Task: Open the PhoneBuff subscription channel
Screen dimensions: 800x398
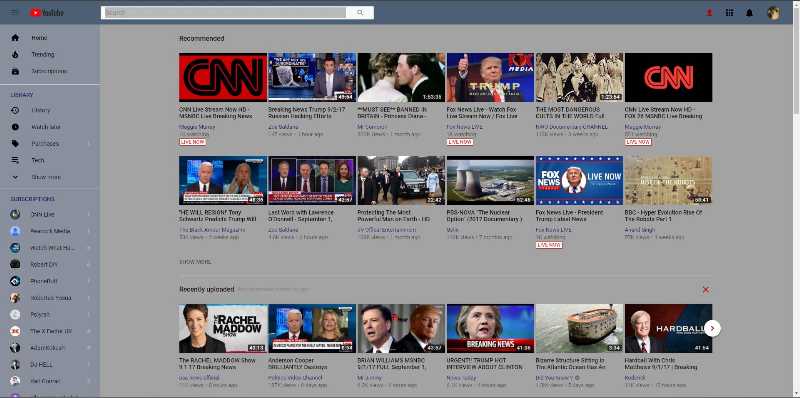Action: [x=50, y=281]
